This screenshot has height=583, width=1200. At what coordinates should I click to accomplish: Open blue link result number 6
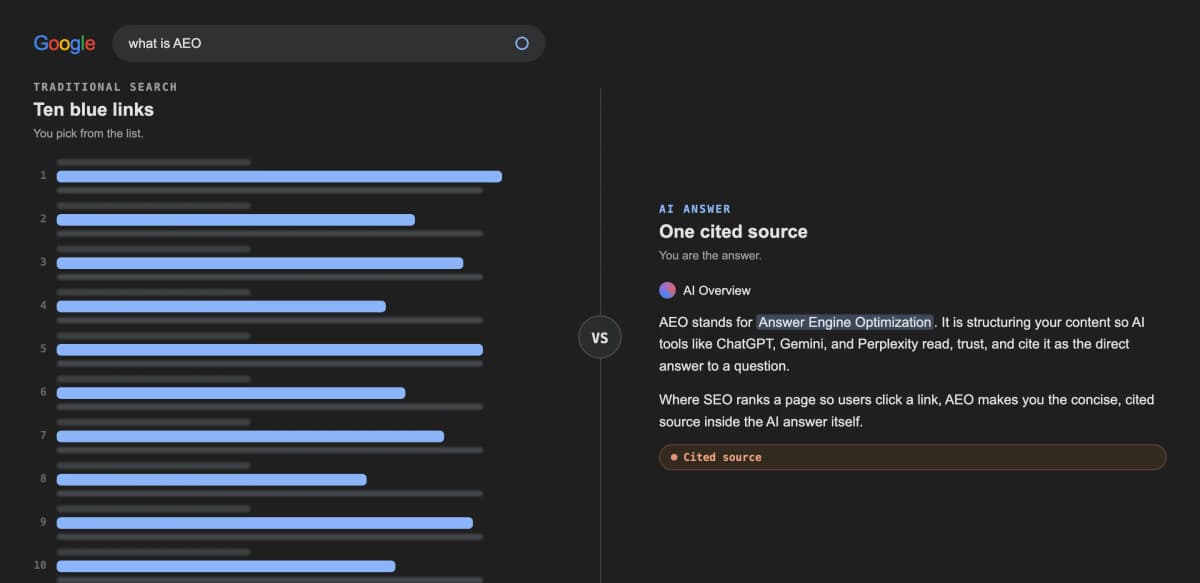tap(231, 393)
